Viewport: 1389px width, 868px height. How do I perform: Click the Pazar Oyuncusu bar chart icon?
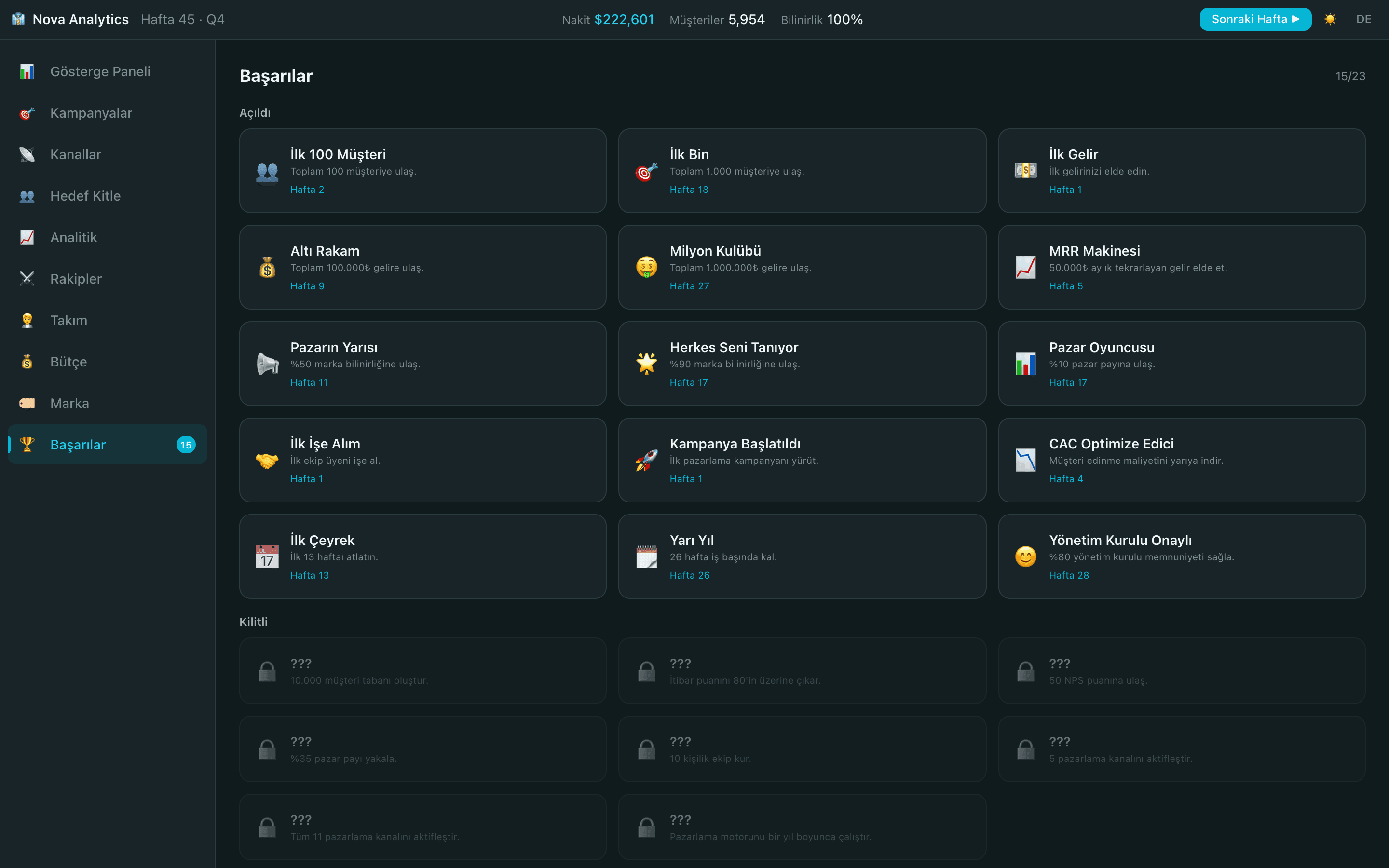pos(1026,364)
